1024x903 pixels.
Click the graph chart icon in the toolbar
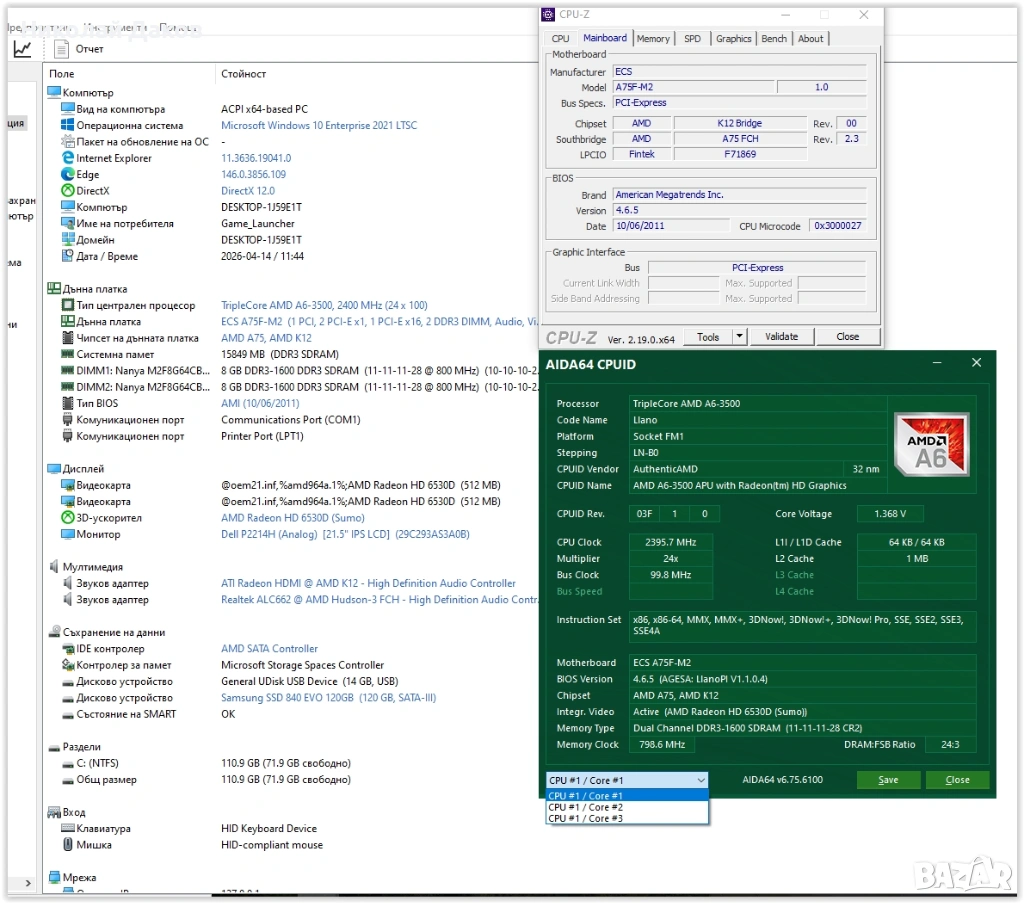[22, 48]
